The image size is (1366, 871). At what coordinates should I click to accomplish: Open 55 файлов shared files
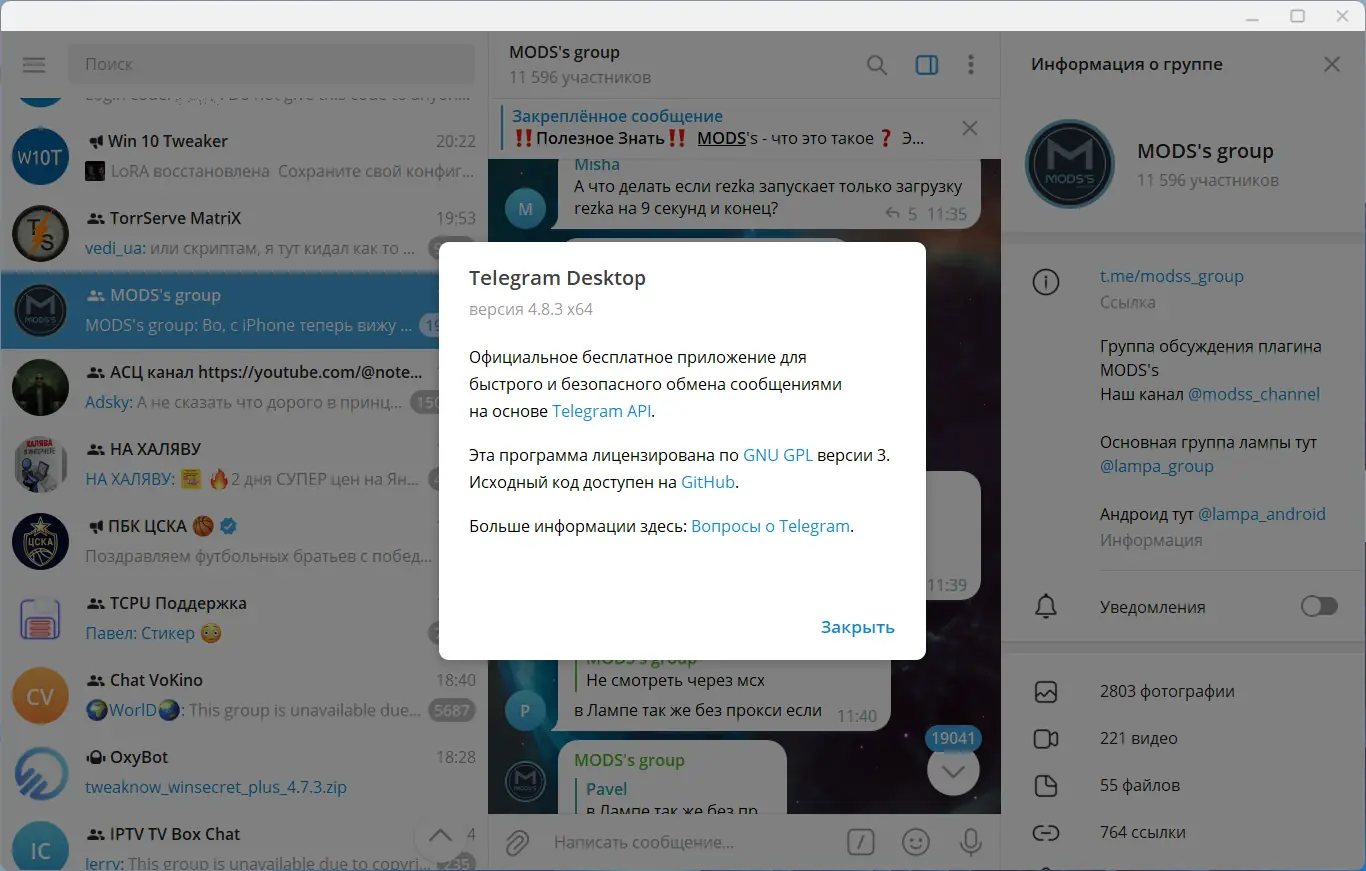[1140, 785]
